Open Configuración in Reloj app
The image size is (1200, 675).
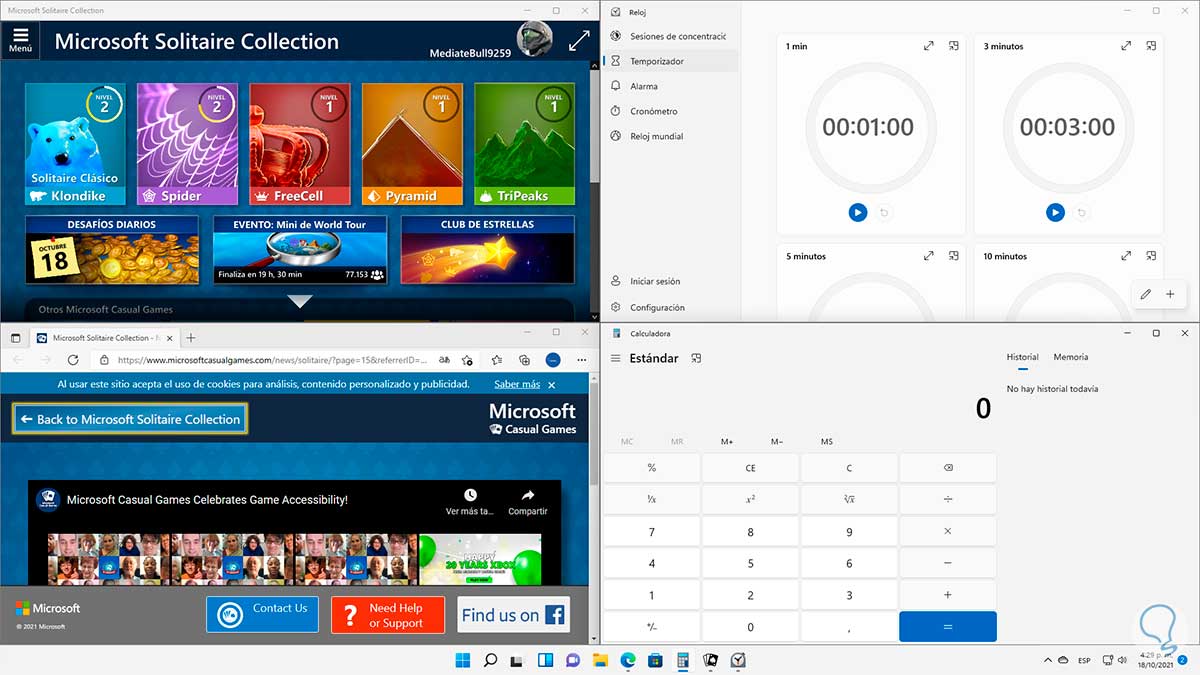point(672,307)
